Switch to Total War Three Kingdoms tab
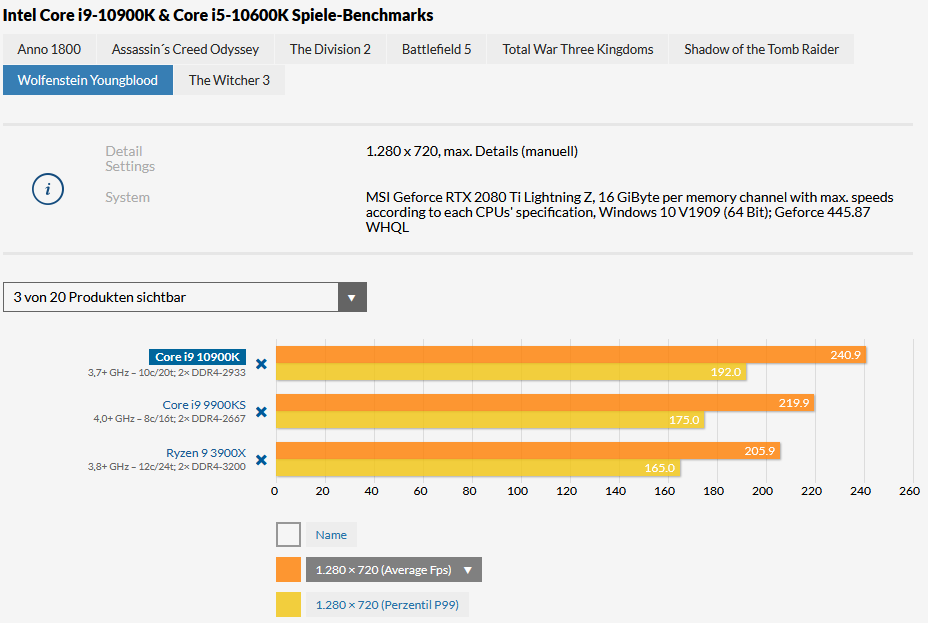The width and height of the screenshot is (932, 623). pyautogui.click(x=578, y=49)
